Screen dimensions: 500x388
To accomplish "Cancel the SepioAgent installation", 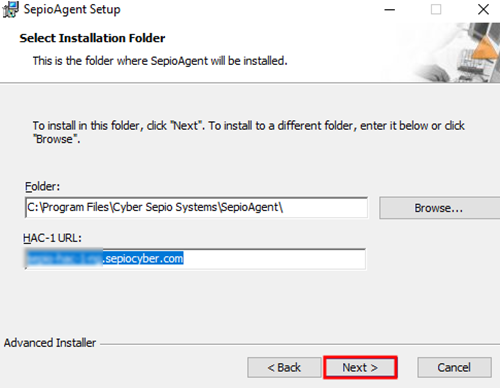I will [454, 367].
